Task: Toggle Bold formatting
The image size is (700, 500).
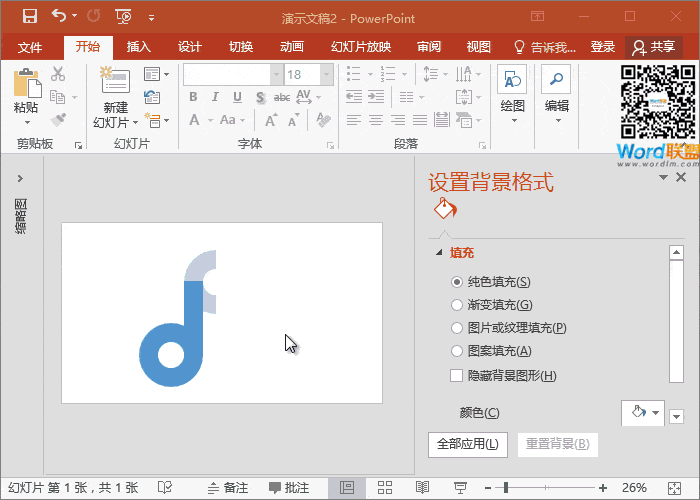Action: click(193, 97)
